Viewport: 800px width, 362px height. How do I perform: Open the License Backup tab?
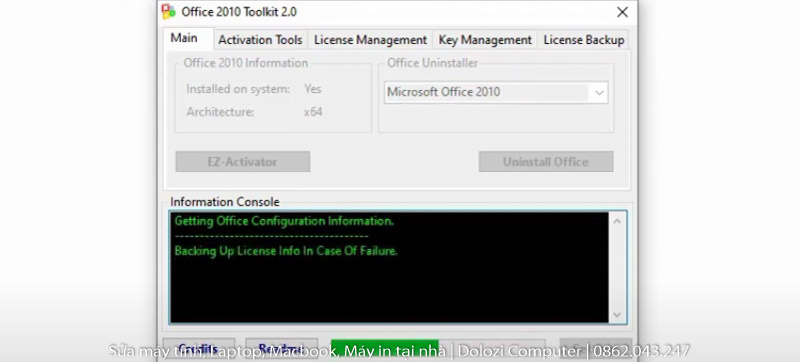pyautogui.click(x=584, y=40)
